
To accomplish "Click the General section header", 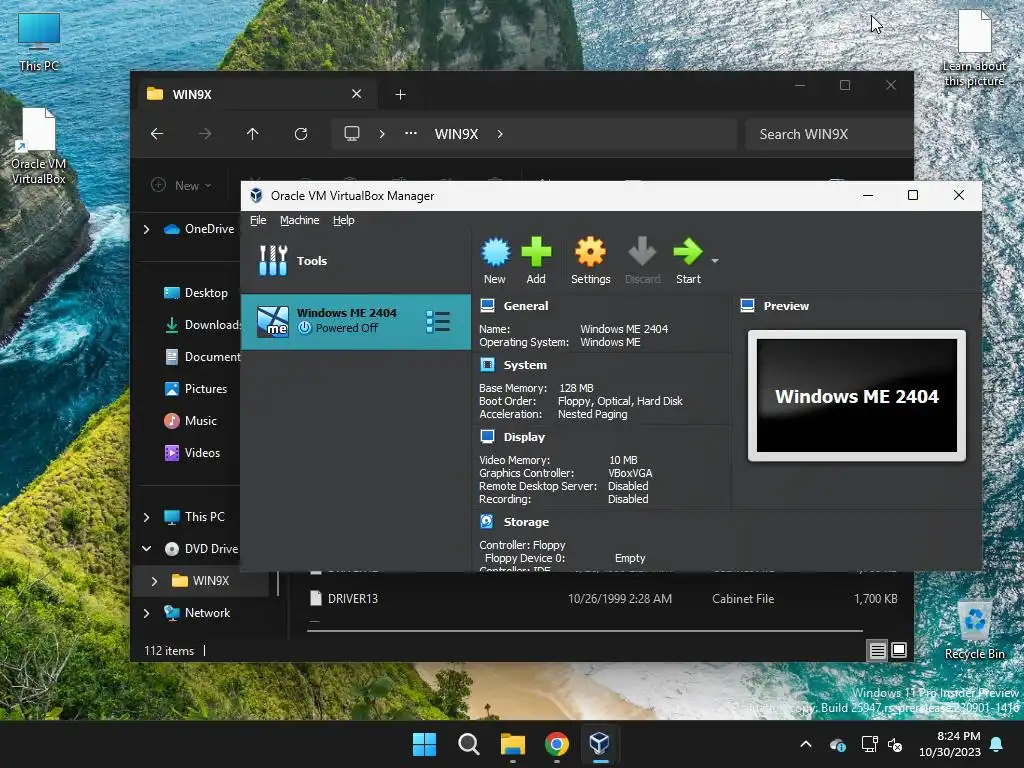I will click(x=526, y=306).
